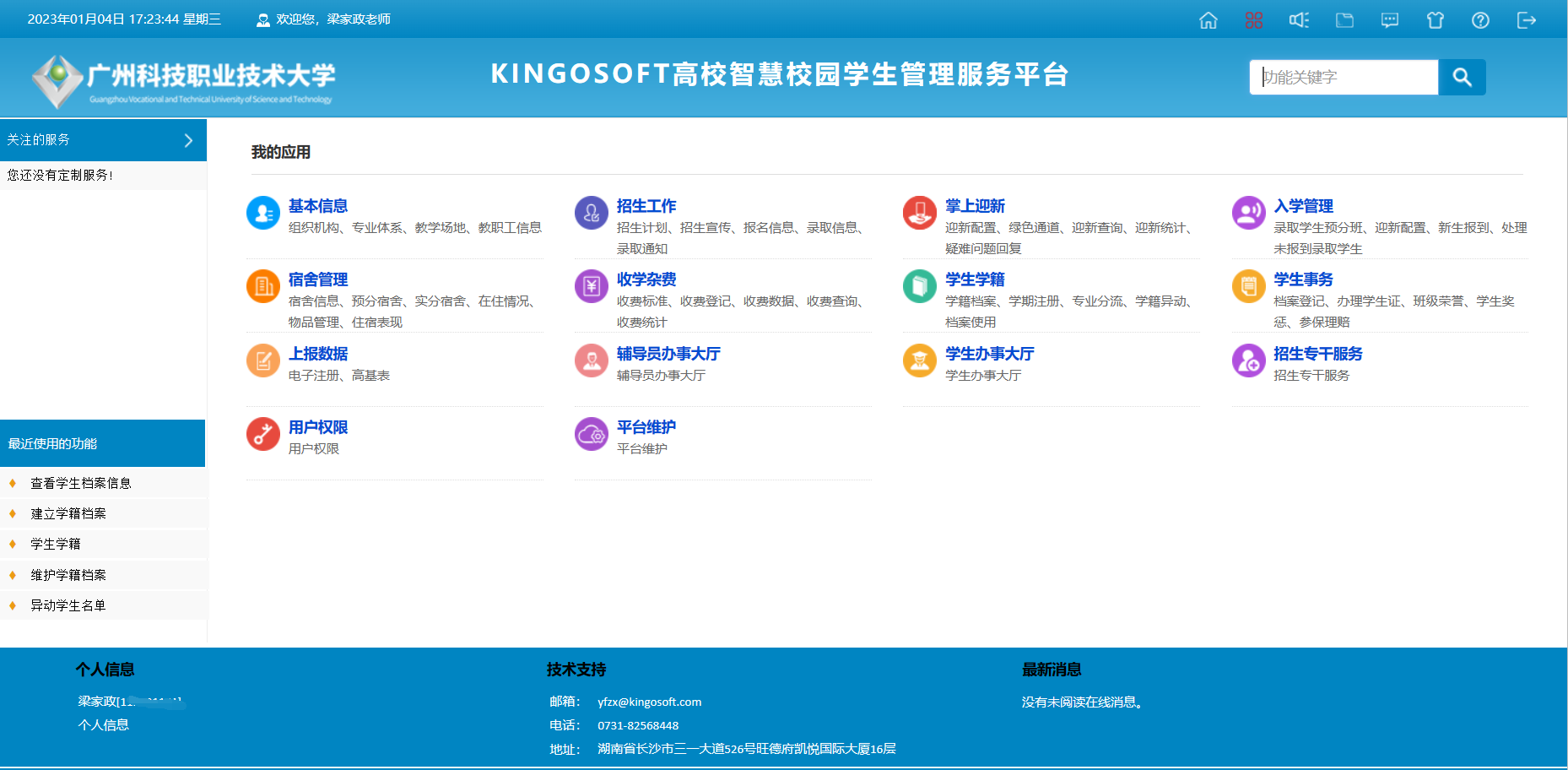1568x770 pixels.
Task: Open the announcements speaker icon
Action: 1299,20
